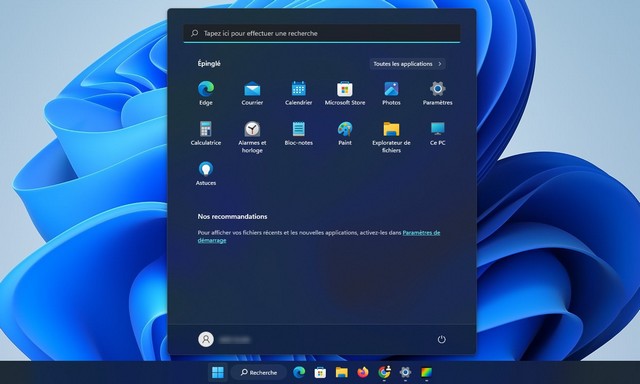Launch Chrome from the taskbar

(x=384, y=372)
